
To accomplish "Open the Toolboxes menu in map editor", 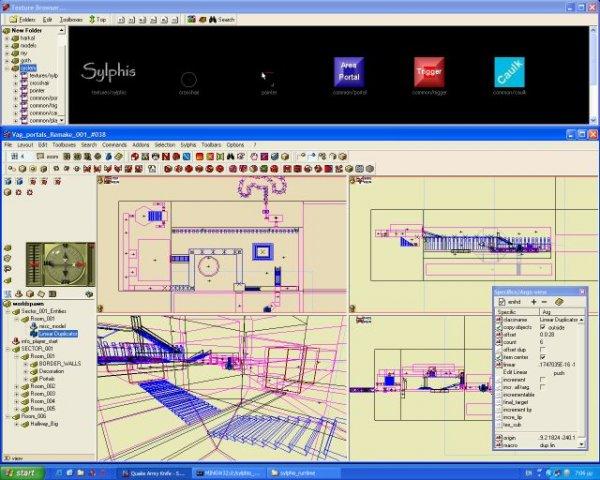I will 64,145.
